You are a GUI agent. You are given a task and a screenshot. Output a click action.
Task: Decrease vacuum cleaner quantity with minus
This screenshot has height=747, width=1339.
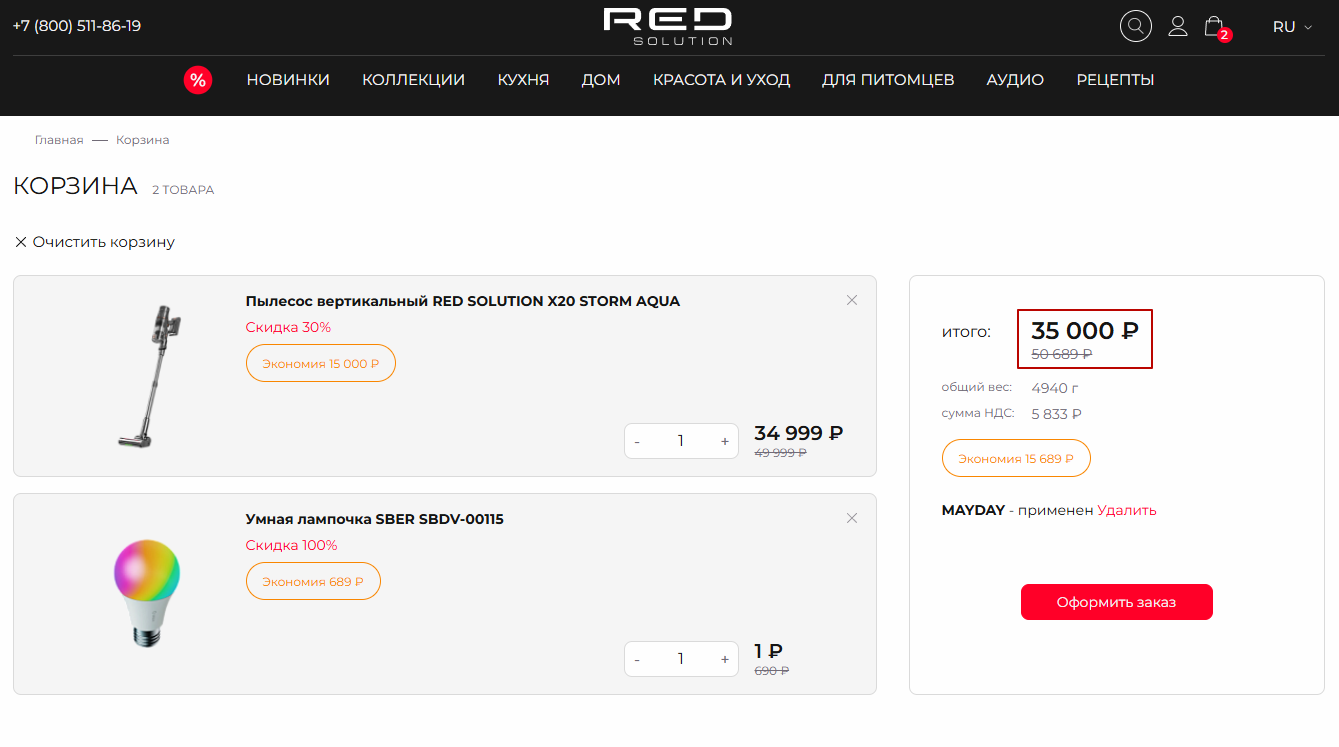point(637,441)
